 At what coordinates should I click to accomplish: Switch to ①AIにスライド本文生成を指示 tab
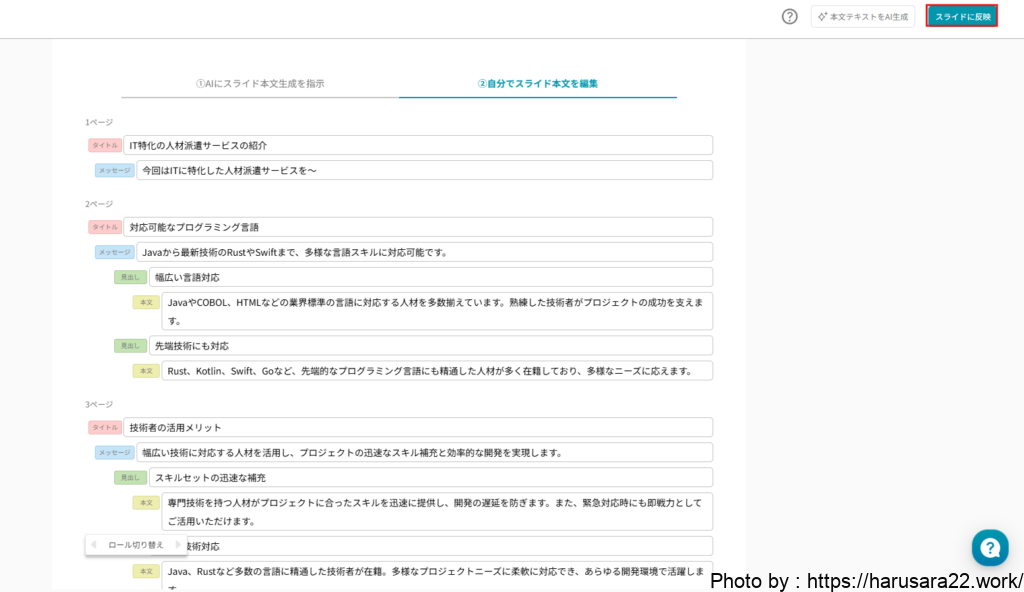tap(260, 84)
